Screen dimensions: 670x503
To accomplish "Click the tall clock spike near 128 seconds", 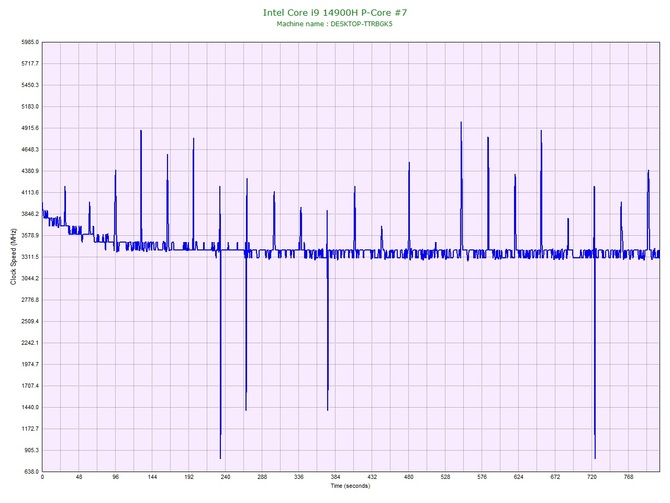I will pos(141,131).
